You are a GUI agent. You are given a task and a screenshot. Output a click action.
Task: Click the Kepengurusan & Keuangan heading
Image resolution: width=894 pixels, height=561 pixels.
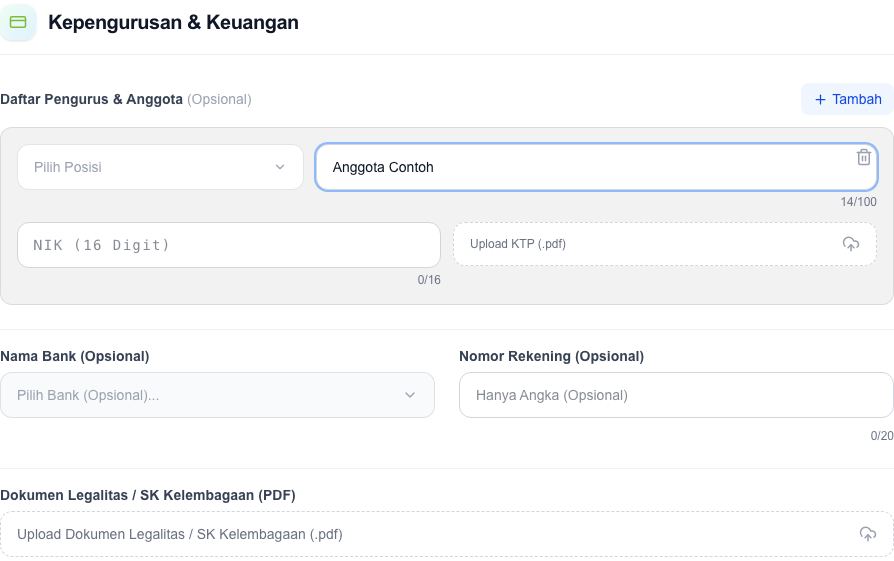[x=173, y=22]
